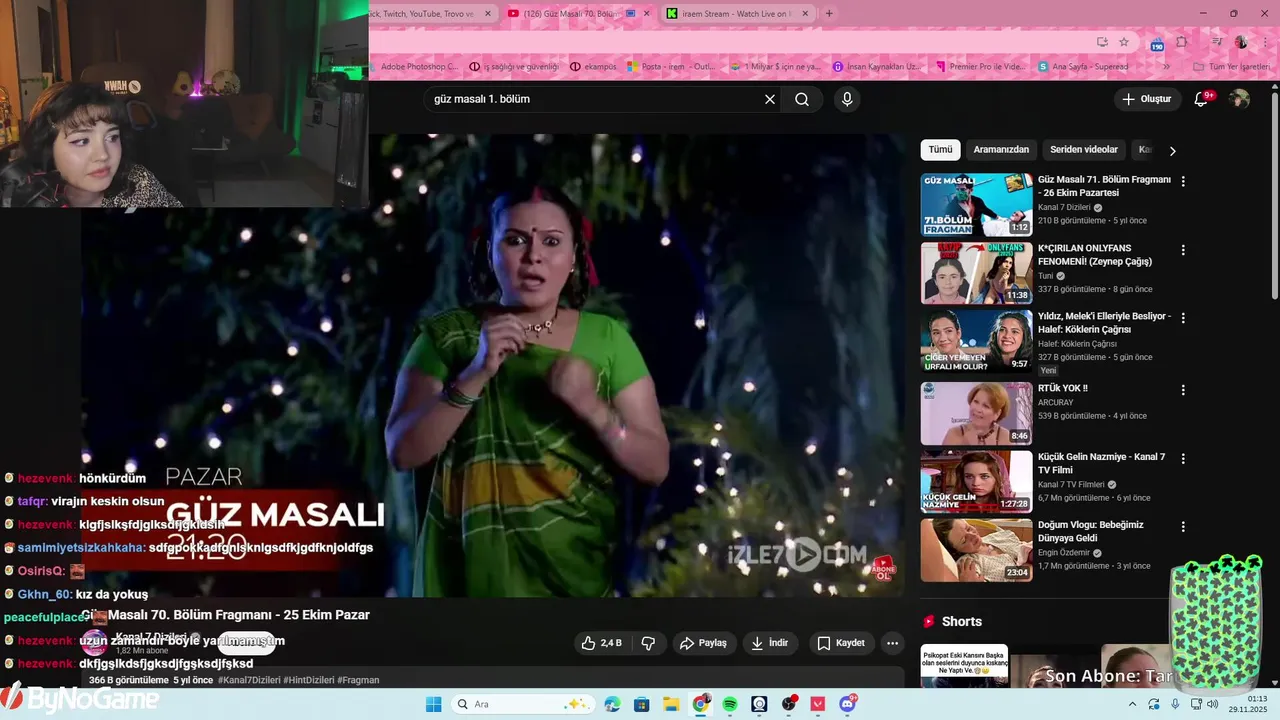Bookmark this page with star icon
The width and height of the screenshot is (1280, 720).
(1124, 42)
